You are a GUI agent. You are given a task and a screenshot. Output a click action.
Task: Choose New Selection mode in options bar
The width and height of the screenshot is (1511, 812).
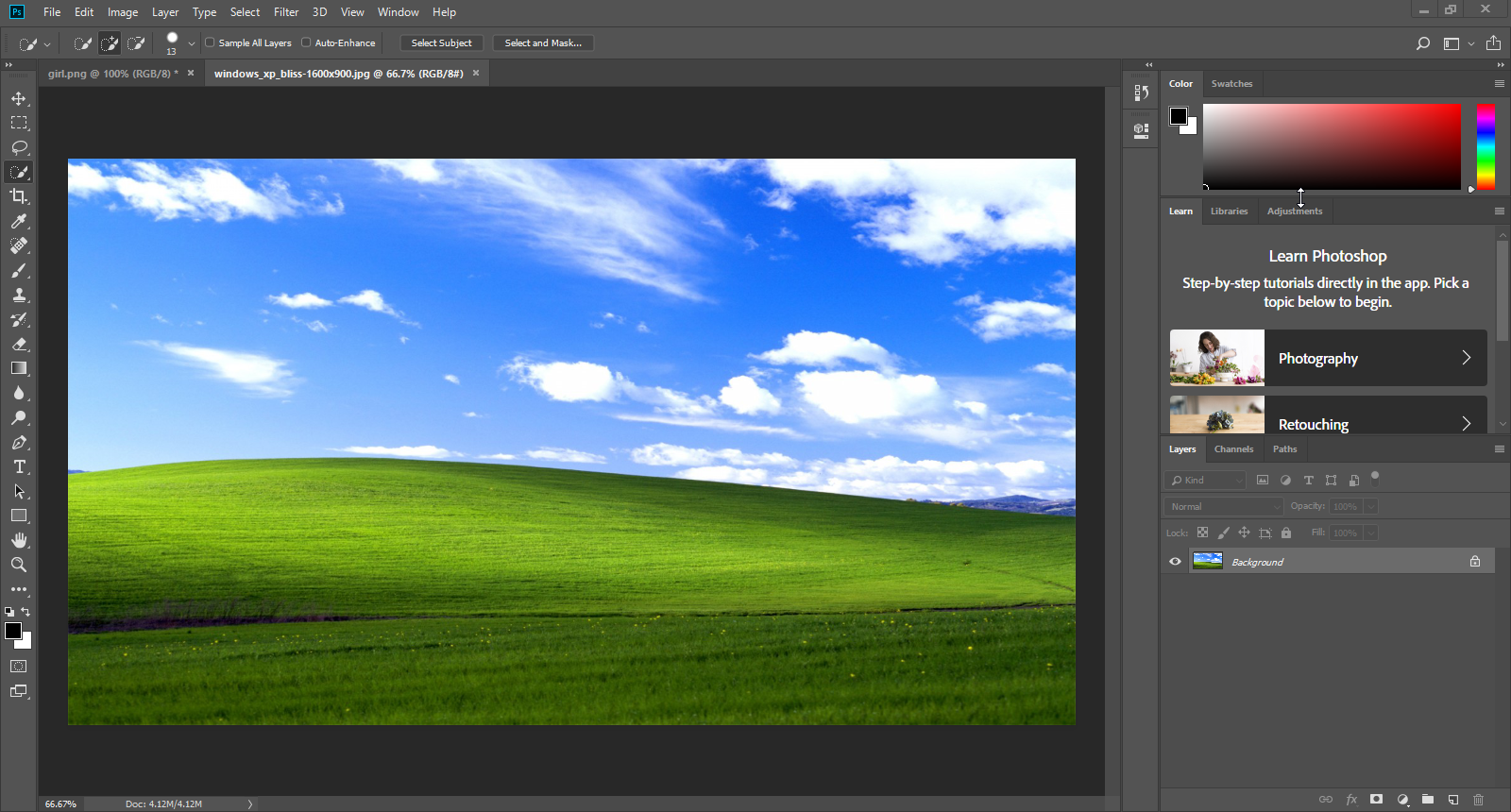tap(83, 43)
